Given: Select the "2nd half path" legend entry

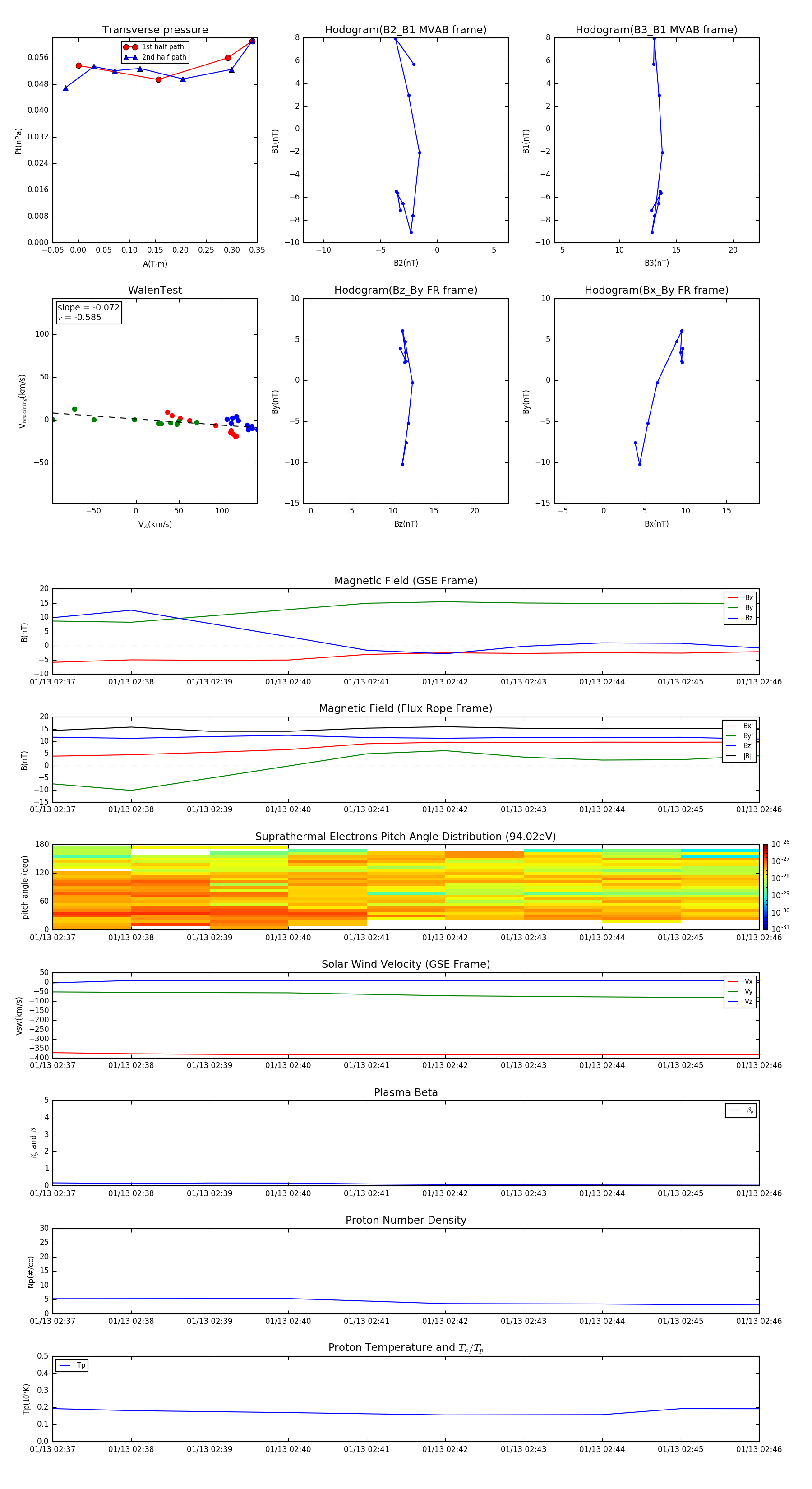Looking at the screenshot, I should (154, 57).
